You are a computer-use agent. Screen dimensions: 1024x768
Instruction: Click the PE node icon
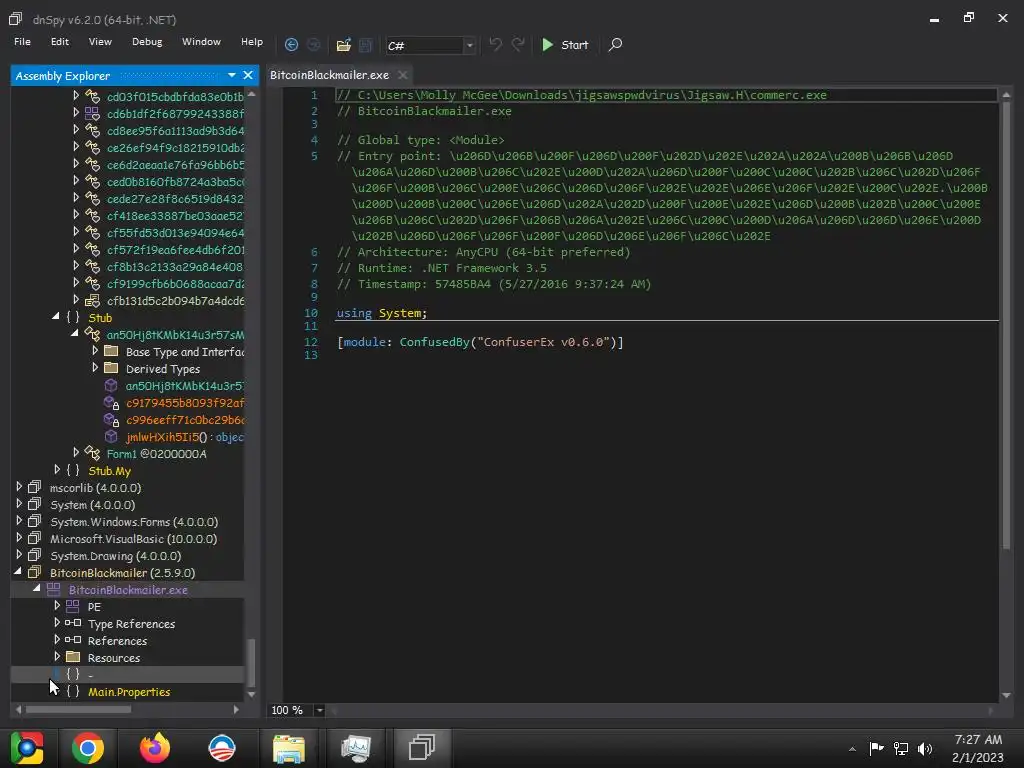(x=72, y=606)
